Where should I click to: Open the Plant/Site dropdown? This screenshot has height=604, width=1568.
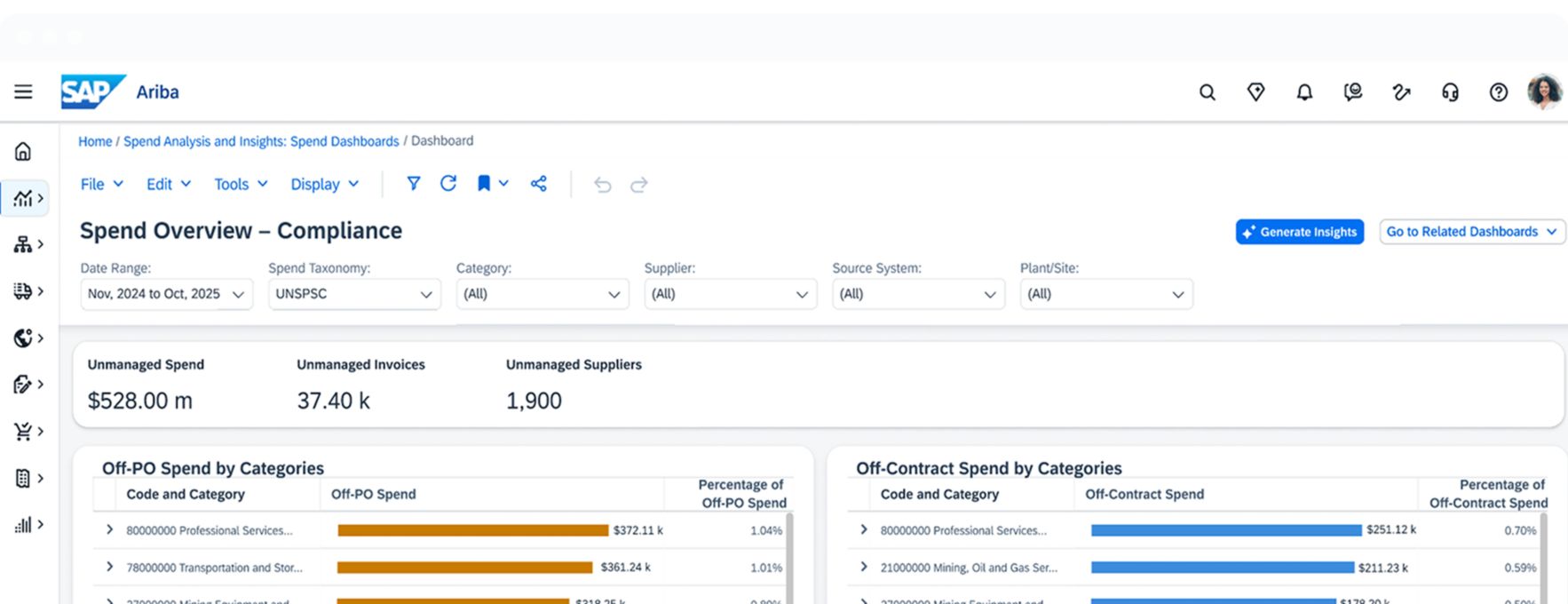[x=1106, y=294]
